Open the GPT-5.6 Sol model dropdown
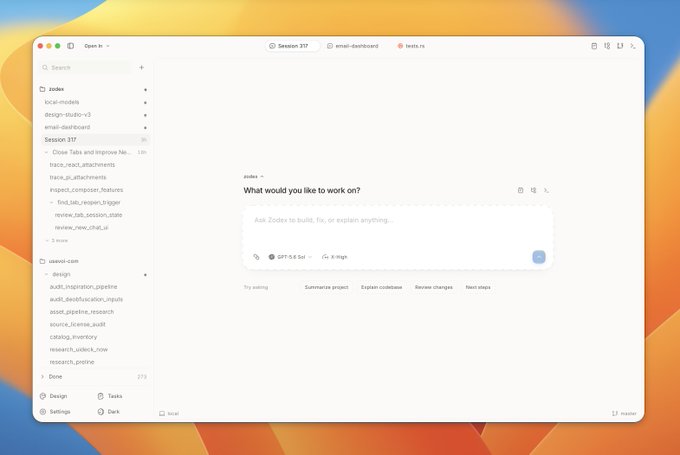The height and width of the screenshot is (455, 680). point(290,257)
